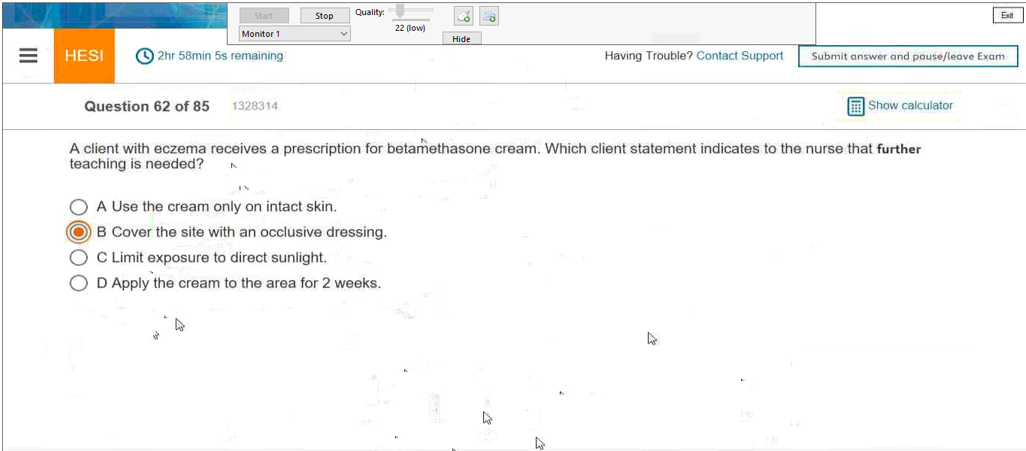Adjust the Quality slider handle
1026x451 pixels.
tap(400, 11)
